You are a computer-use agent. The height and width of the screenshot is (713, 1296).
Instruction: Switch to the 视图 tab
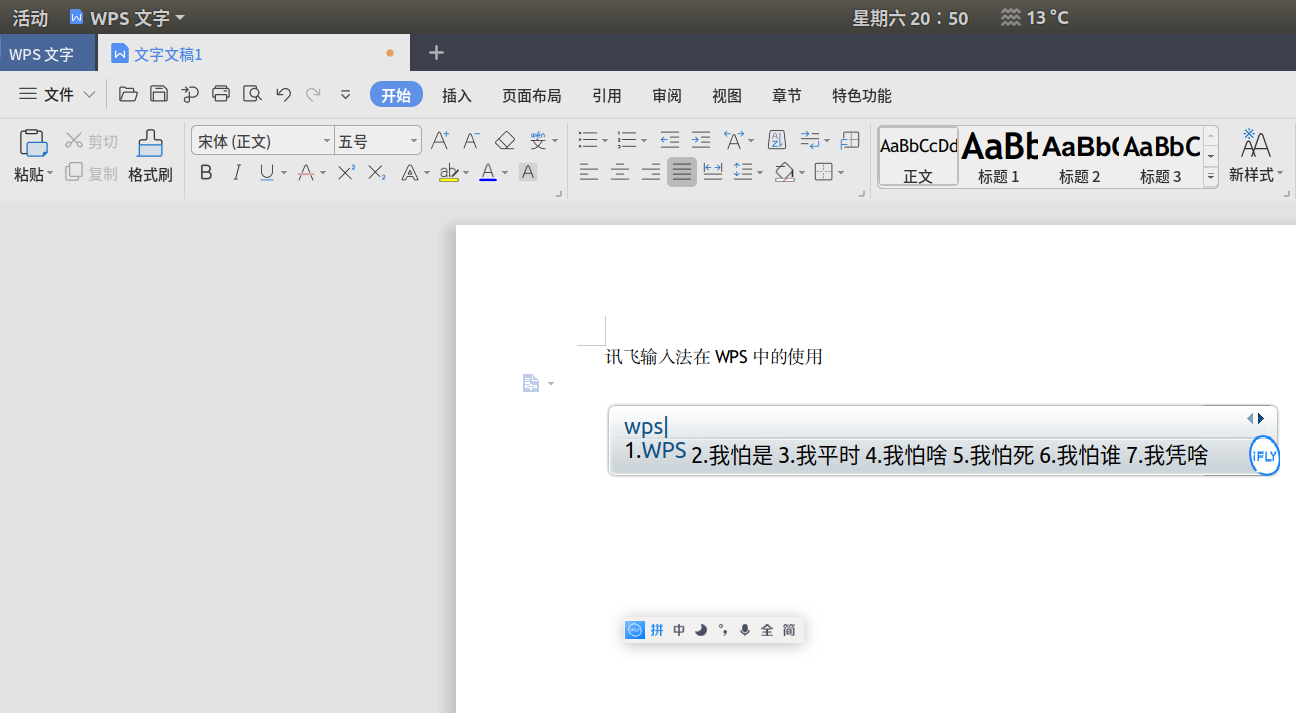click(x=727, y=96)
